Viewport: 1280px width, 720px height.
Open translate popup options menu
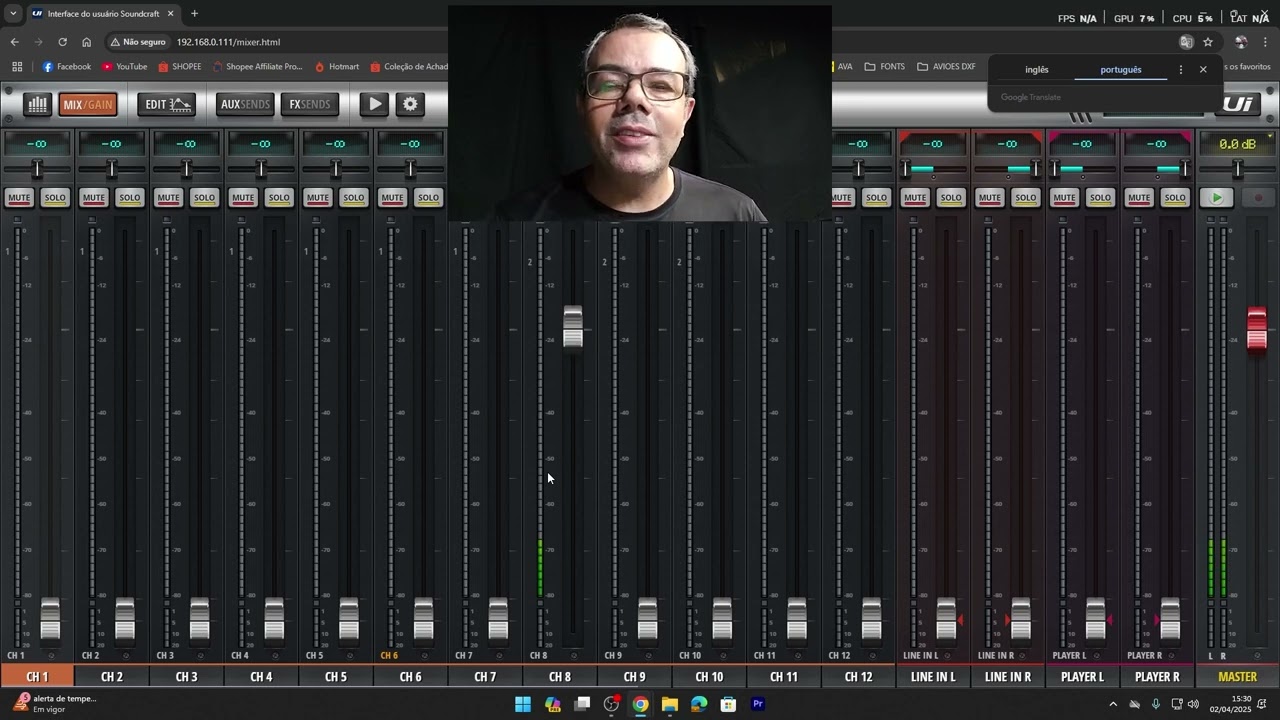point(1180,70)
